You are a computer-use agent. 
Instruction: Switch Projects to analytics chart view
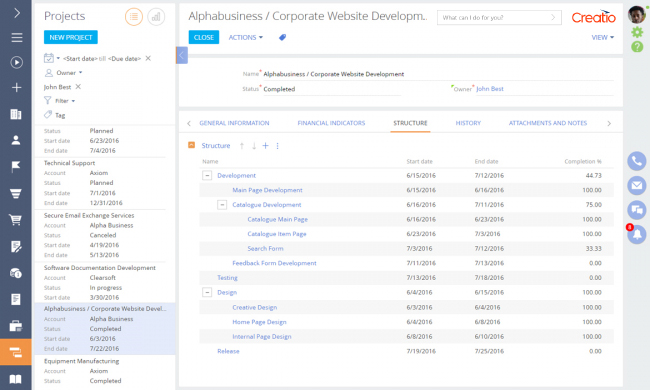pyautogui.click(x=156, y=17)
